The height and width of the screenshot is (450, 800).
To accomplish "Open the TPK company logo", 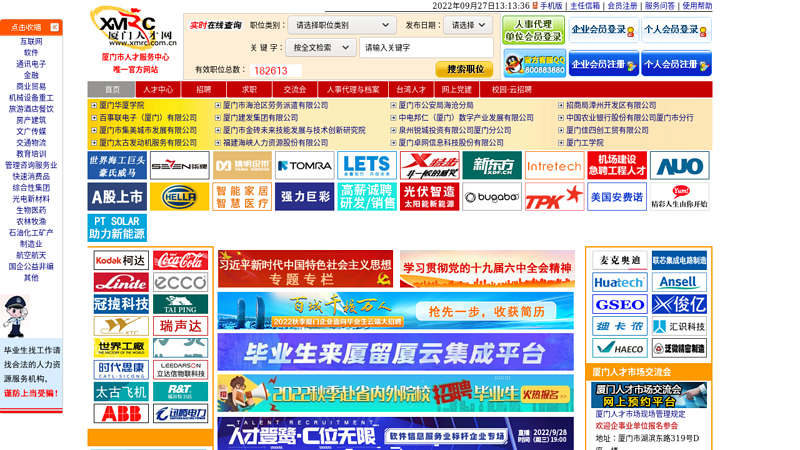I will (x=555, y=197).
